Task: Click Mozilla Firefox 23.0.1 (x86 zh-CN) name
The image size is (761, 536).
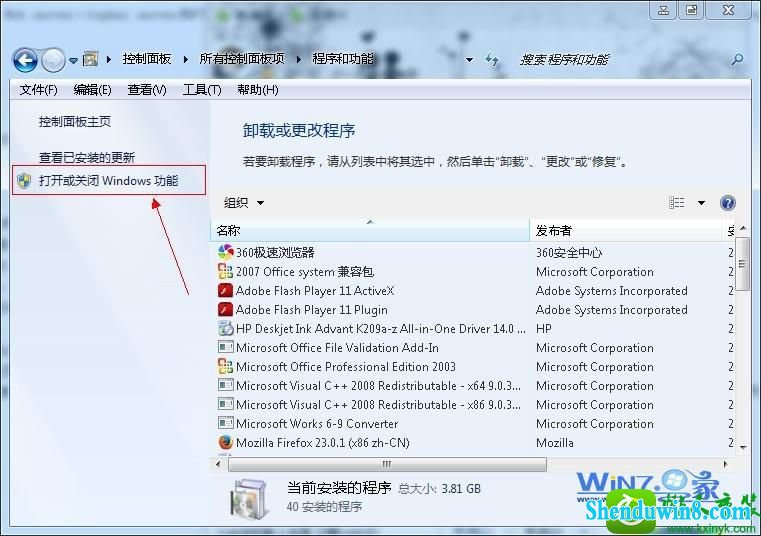Action: tap(323, 443)
